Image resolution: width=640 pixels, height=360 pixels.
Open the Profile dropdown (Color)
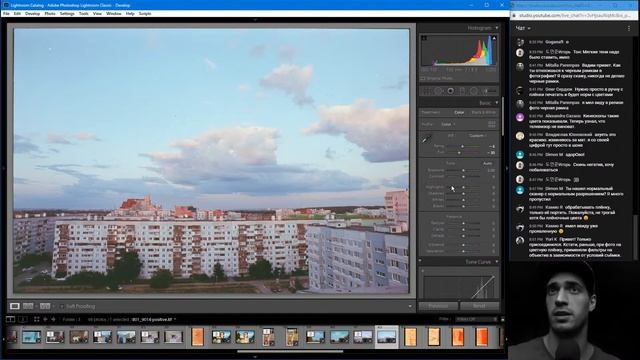coord(448,124)
